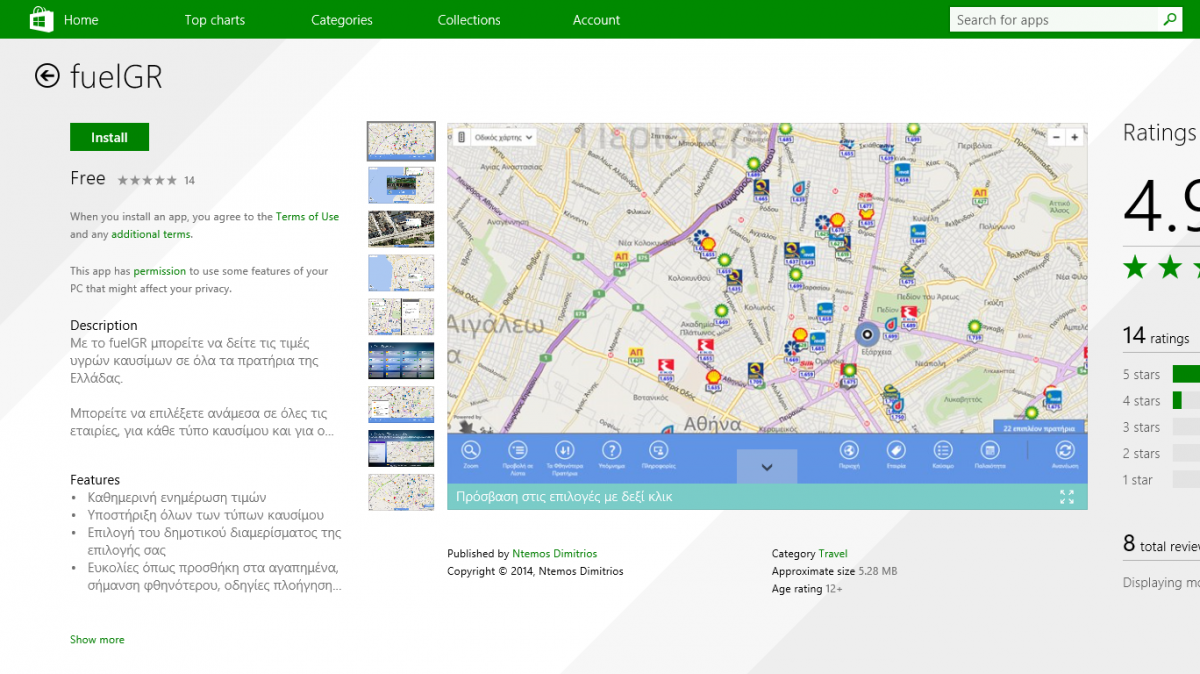Click the 'Features' heading
The width and height of the screenshot is (1200, 674).
(x=95, y=480)
